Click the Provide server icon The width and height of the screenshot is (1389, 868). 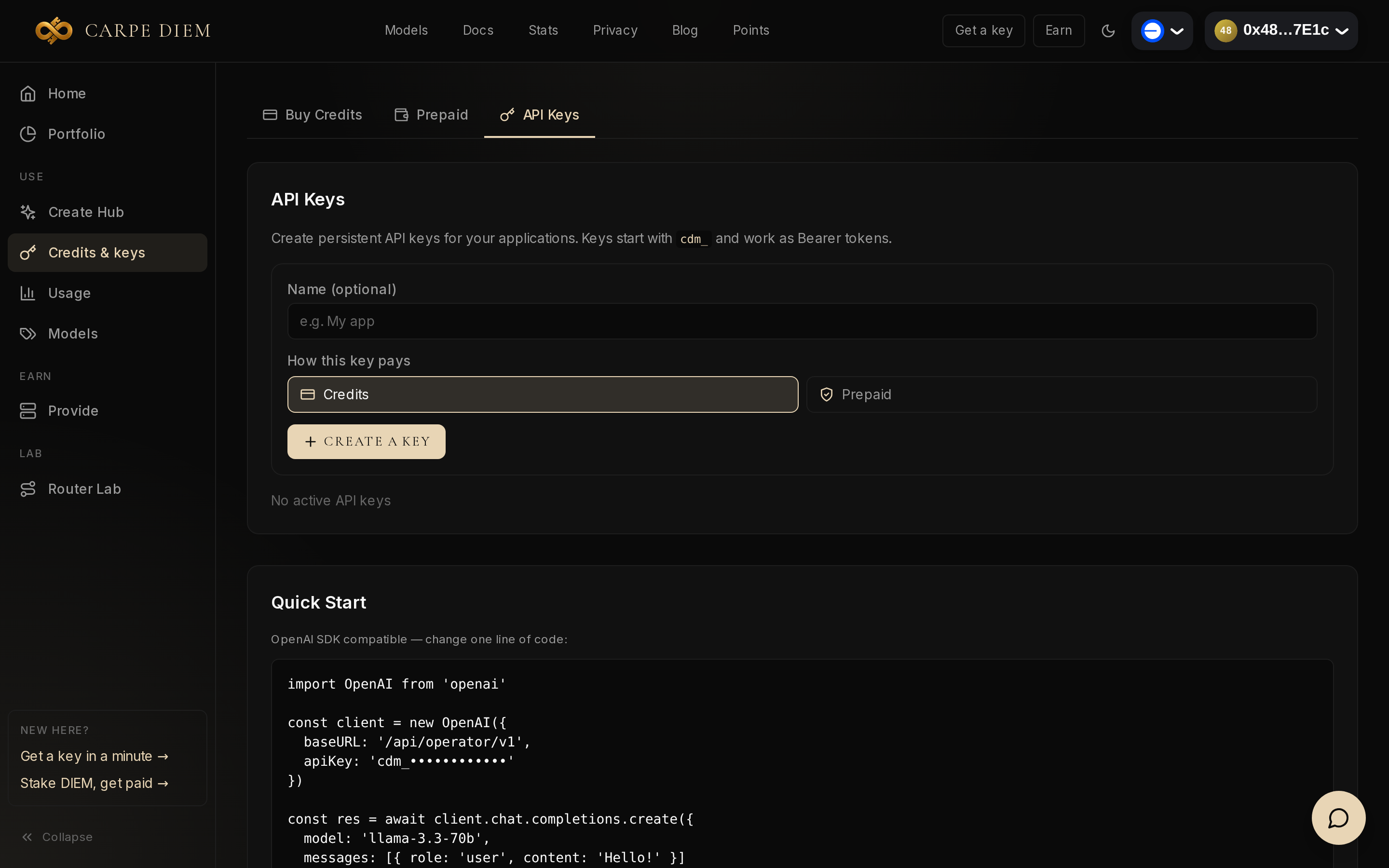(28, 410)
